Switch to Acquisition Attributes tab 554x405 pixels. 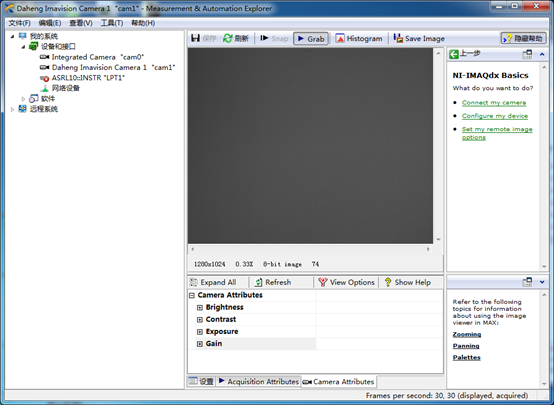coord(259,381)
